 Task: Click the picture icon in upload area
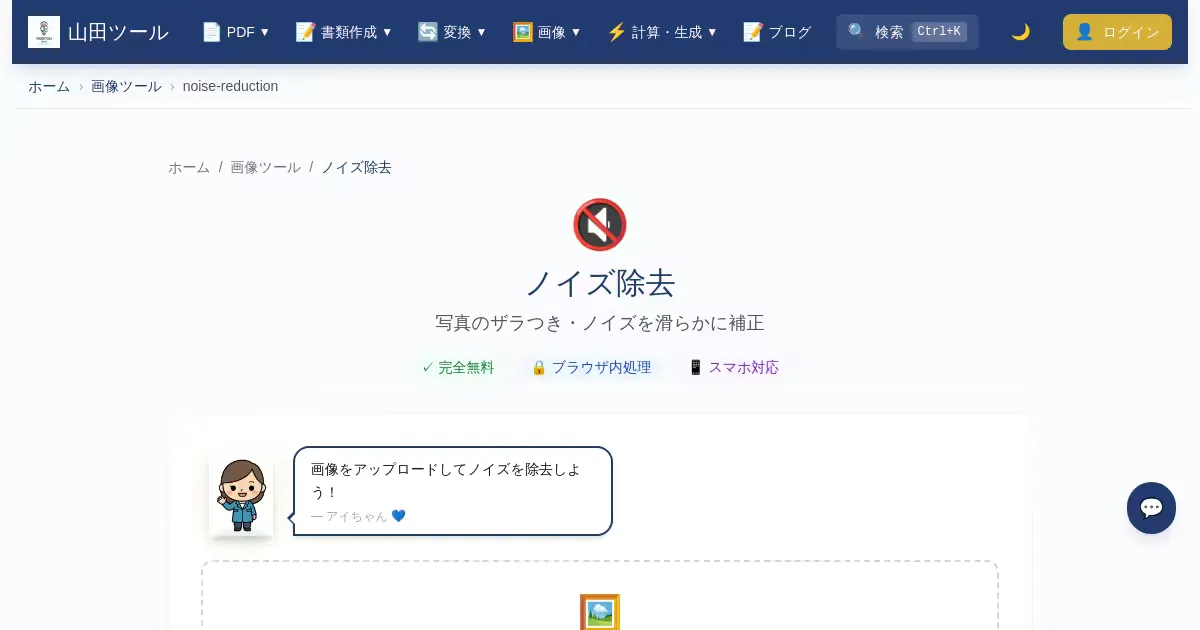(599, 612)
